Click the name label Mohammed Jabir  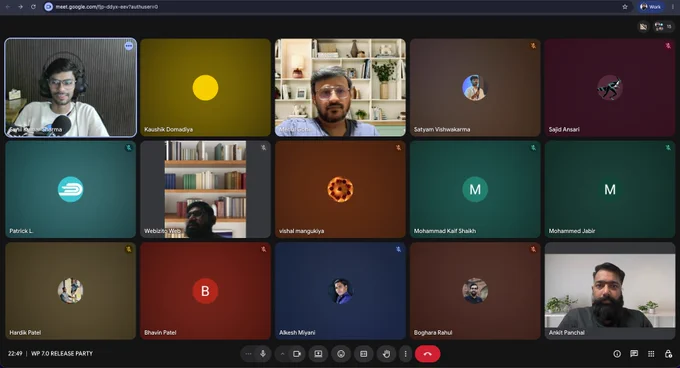pyautogui.click(x=572, y=231)
